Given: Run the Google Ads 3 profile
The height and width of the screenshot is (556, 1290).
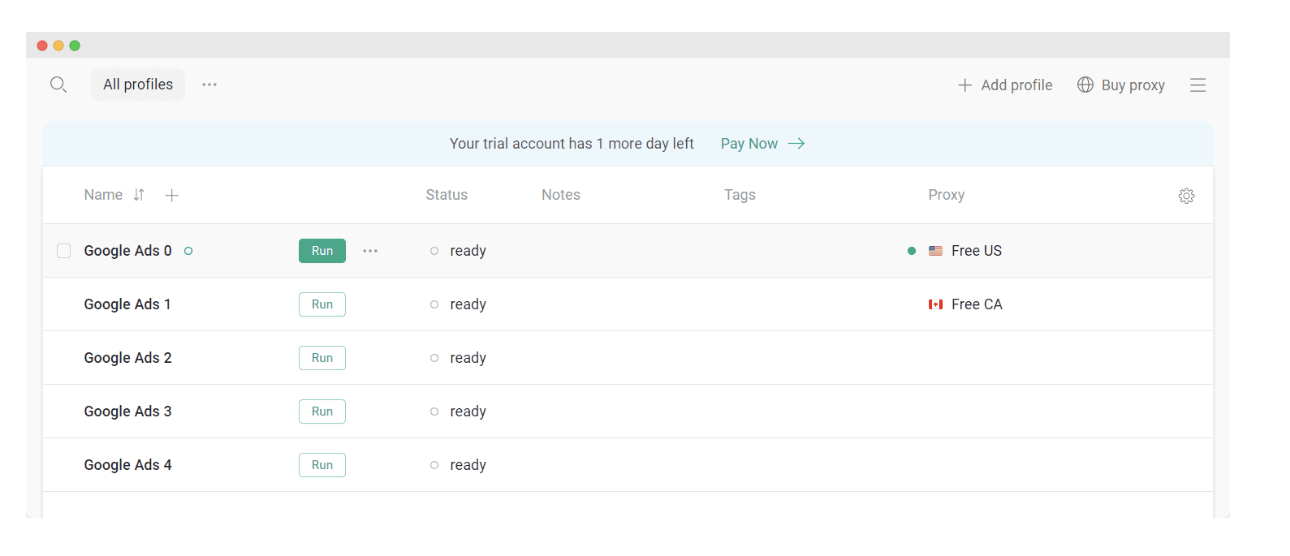Looking at the screenshot, I should (322, 411).
